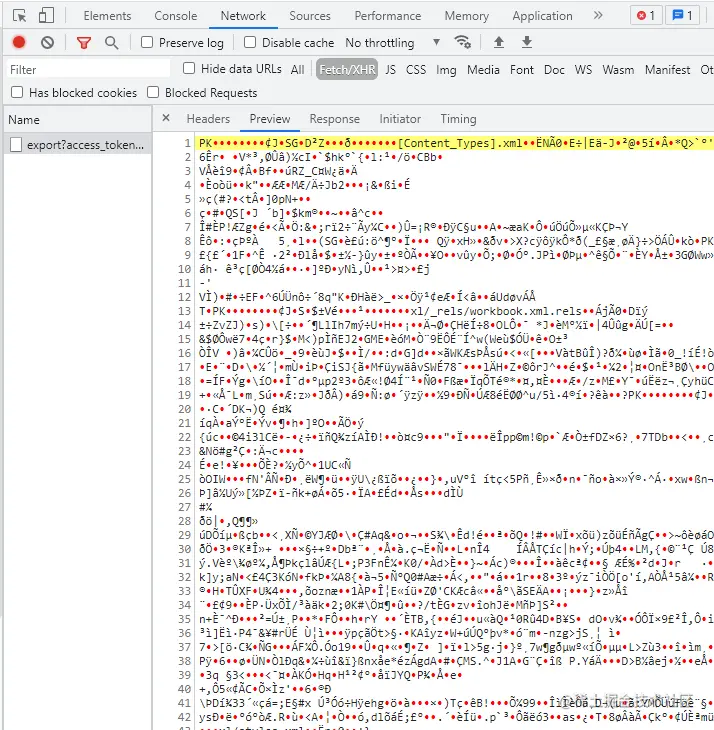Tick the export?access_token request row checkbox
This screenshot has width=714, height=730.
click(16, 145)
